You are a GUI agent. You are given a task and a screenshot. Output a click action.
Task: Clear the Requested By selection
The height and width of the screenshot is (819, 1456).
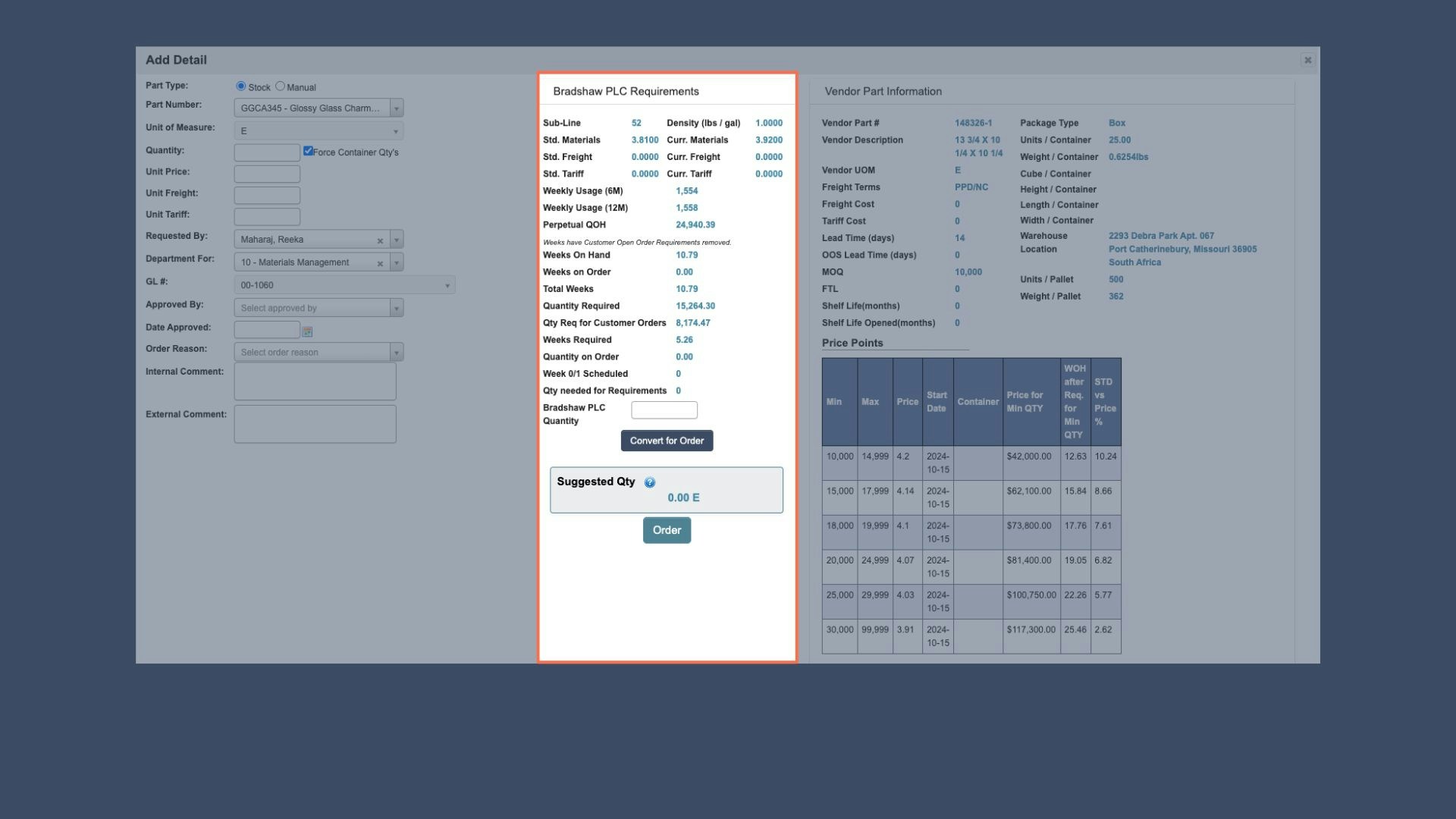click(x=381, y=239)
